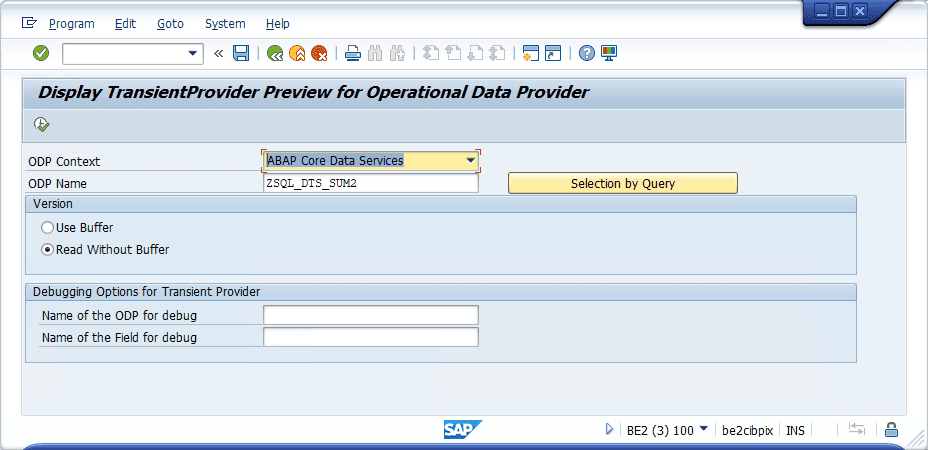The image size is (928, 450).
Task: Click the ODP Name input field
Action: (x=370, y=184)
